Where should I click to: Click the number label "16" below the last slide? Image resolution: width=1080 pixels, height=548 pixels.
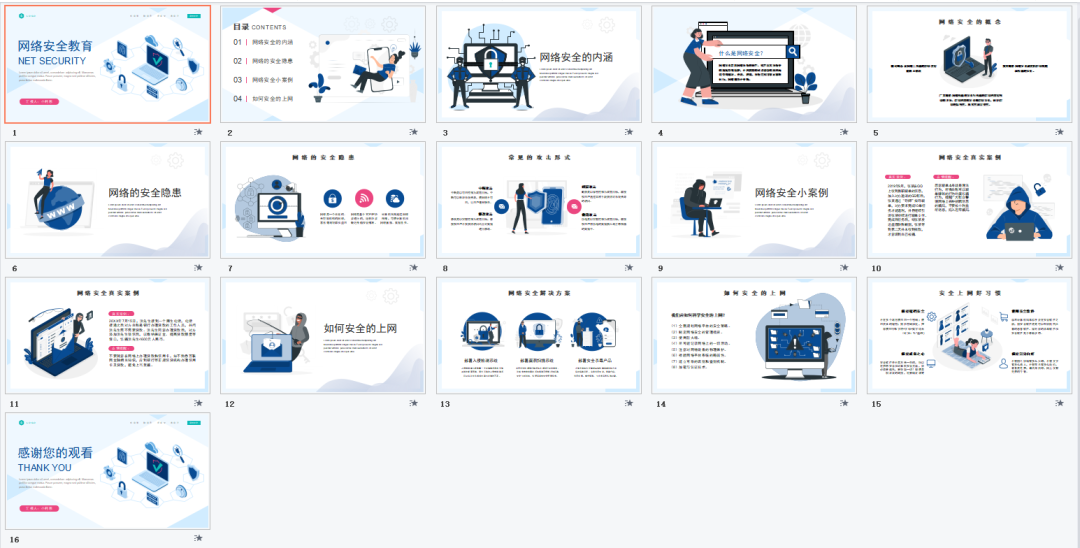tap(14, 540)
